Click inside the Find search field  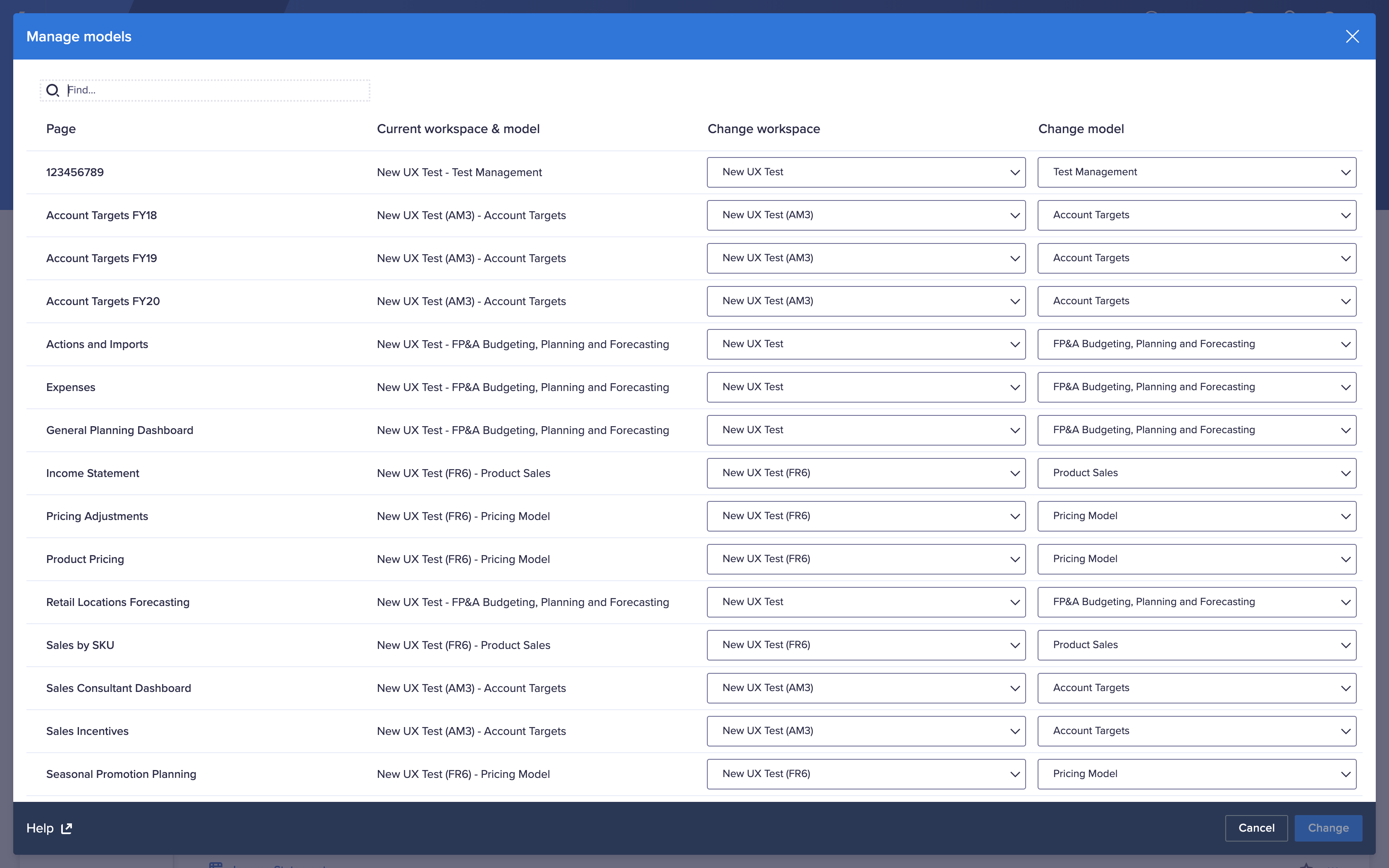[x=218, y=90]
